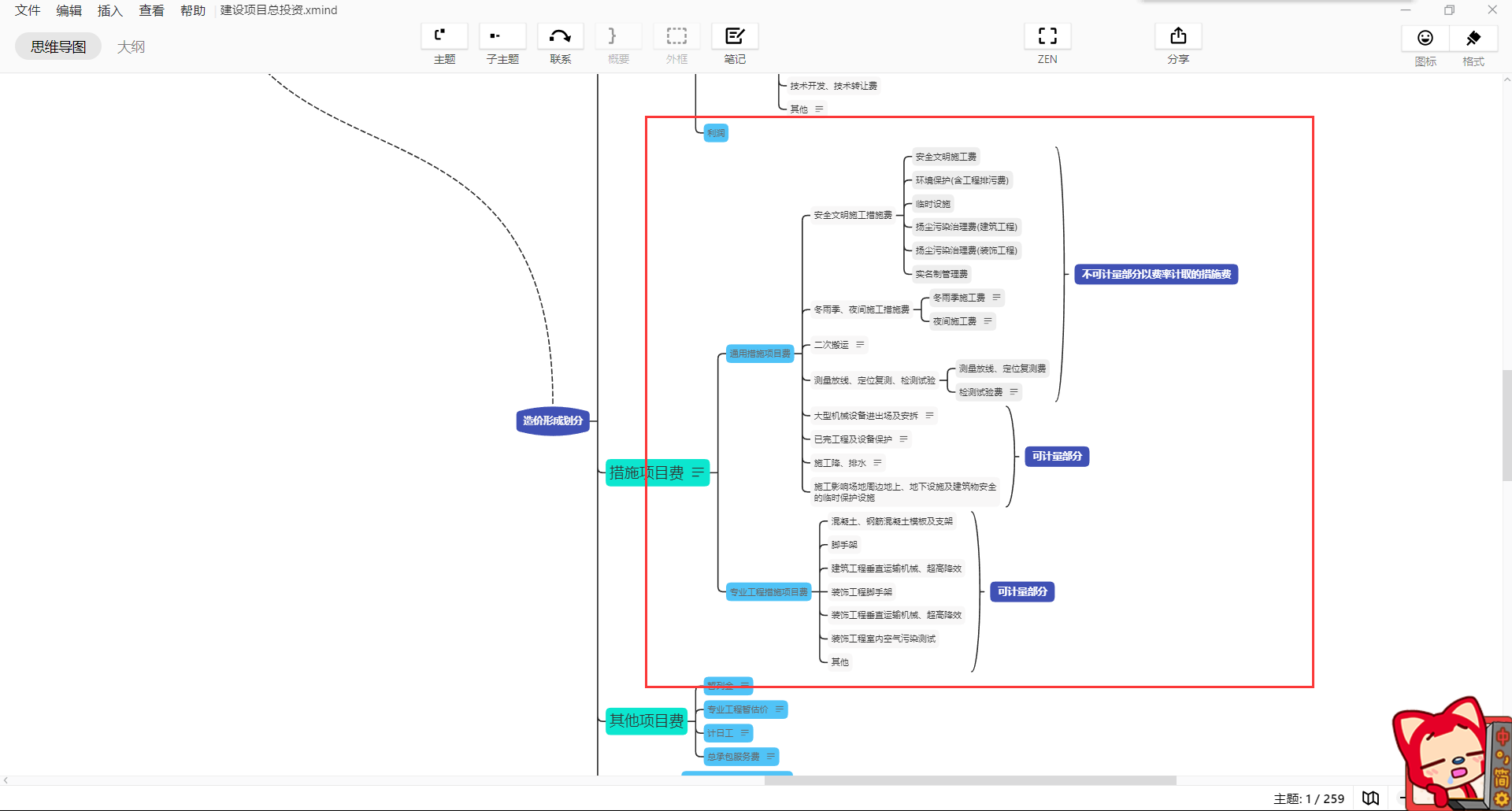
Task: Switch to 大纲 outline tab
Action: click(131, 46)
